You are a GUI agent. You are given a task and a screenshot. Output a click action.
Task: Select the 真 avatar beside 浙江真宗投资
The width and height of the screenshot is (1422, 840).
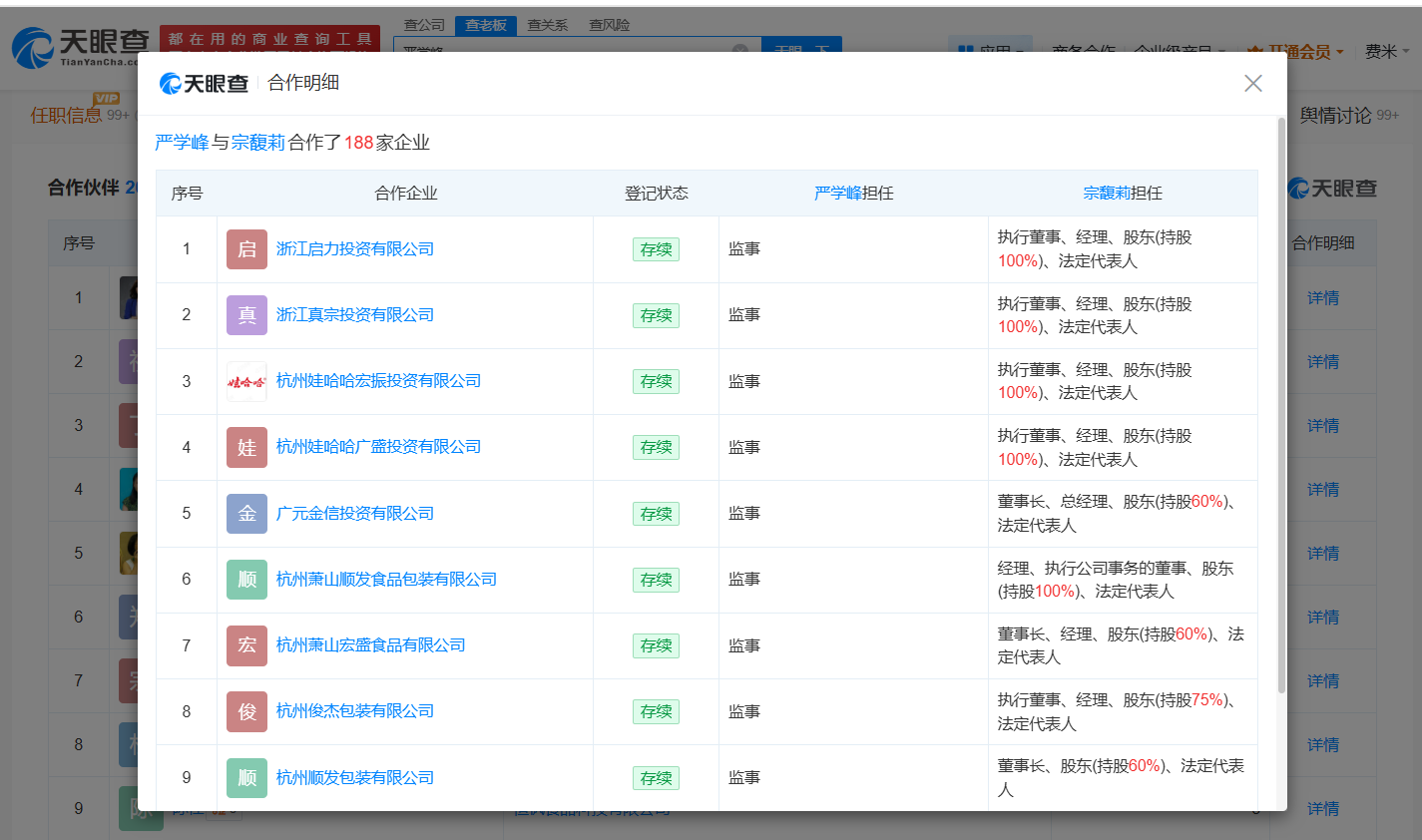click(246, 314)
